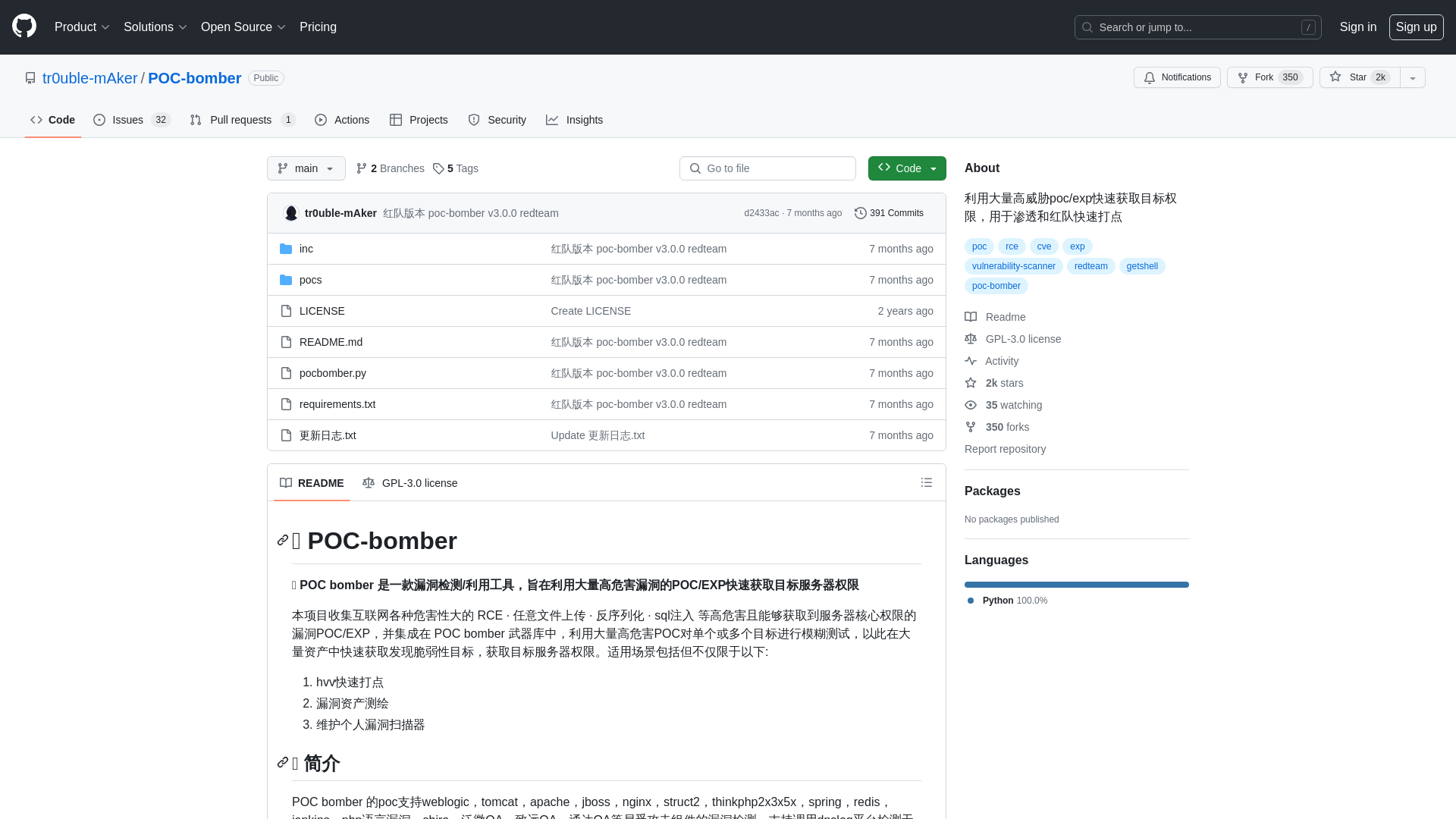Select the README tab in file viewer
Screen dimensions: 1456x819
click(312, 483)
